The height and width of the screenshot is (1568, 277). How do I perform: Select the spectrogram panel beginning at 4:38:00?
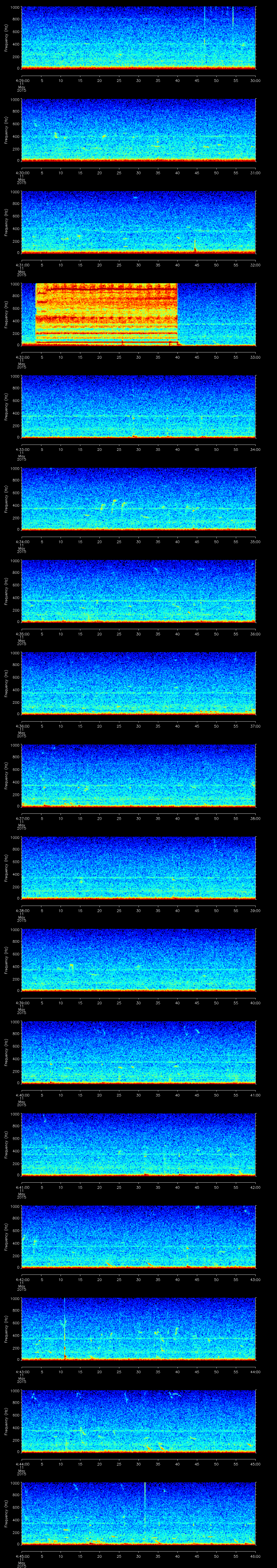pyautogui.click(x=138, y=868)
